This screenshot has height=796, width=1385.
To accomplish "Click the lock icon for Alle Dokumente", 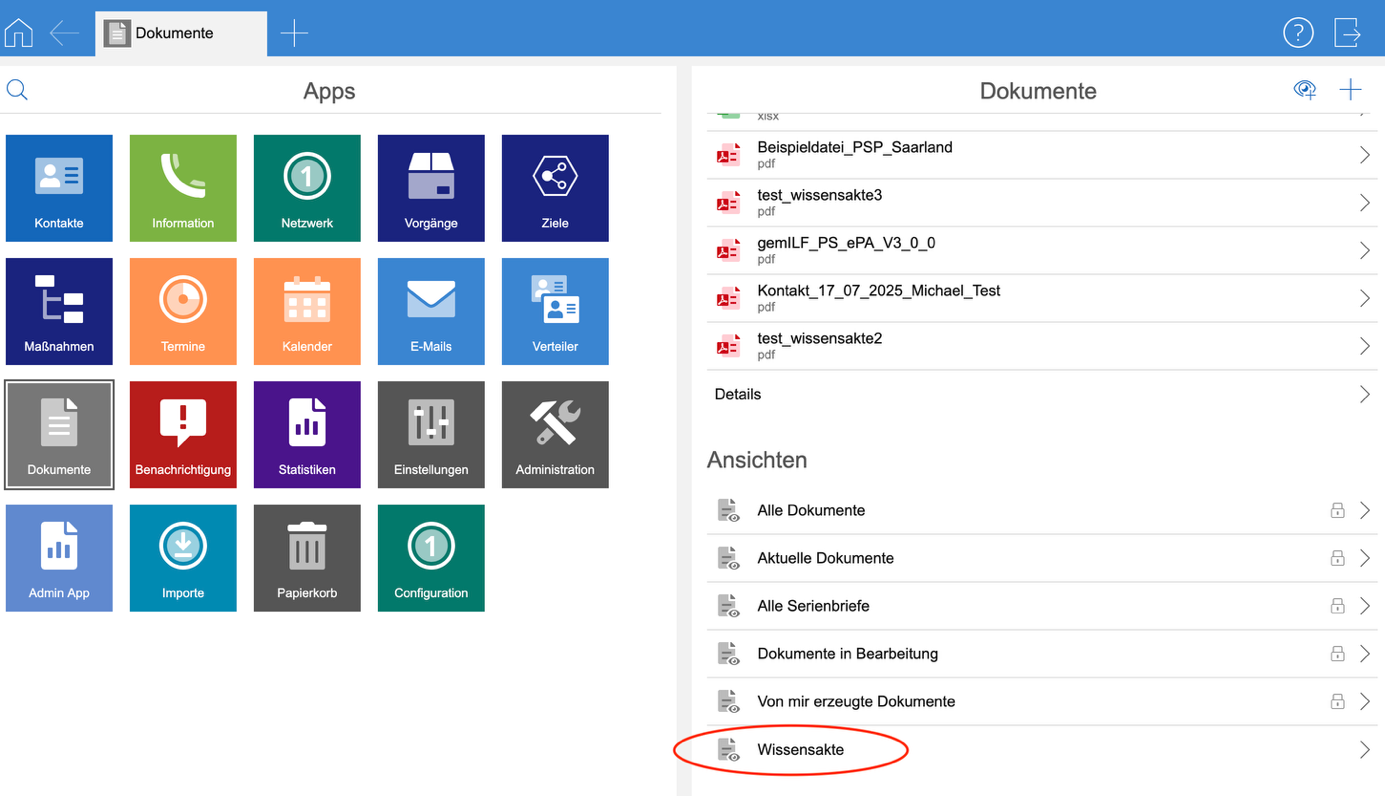I will tap(1337, 511).
